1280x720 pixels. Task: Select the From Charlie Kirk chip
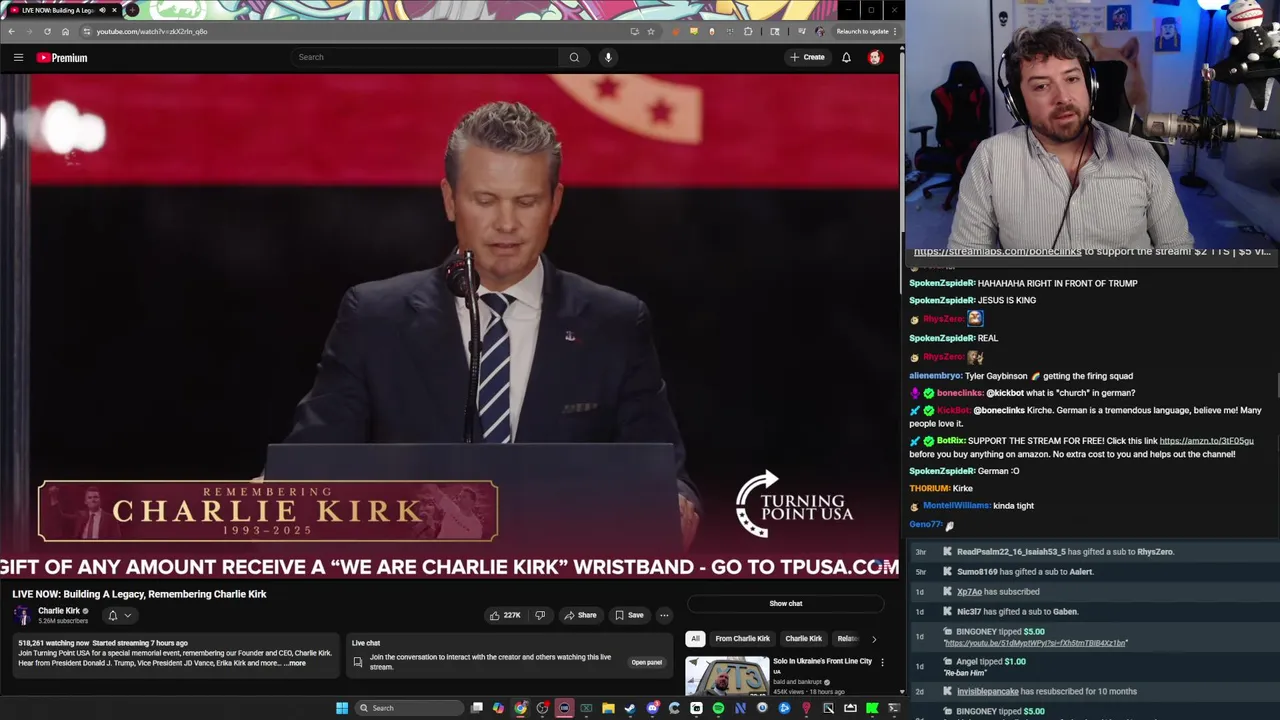742,638
